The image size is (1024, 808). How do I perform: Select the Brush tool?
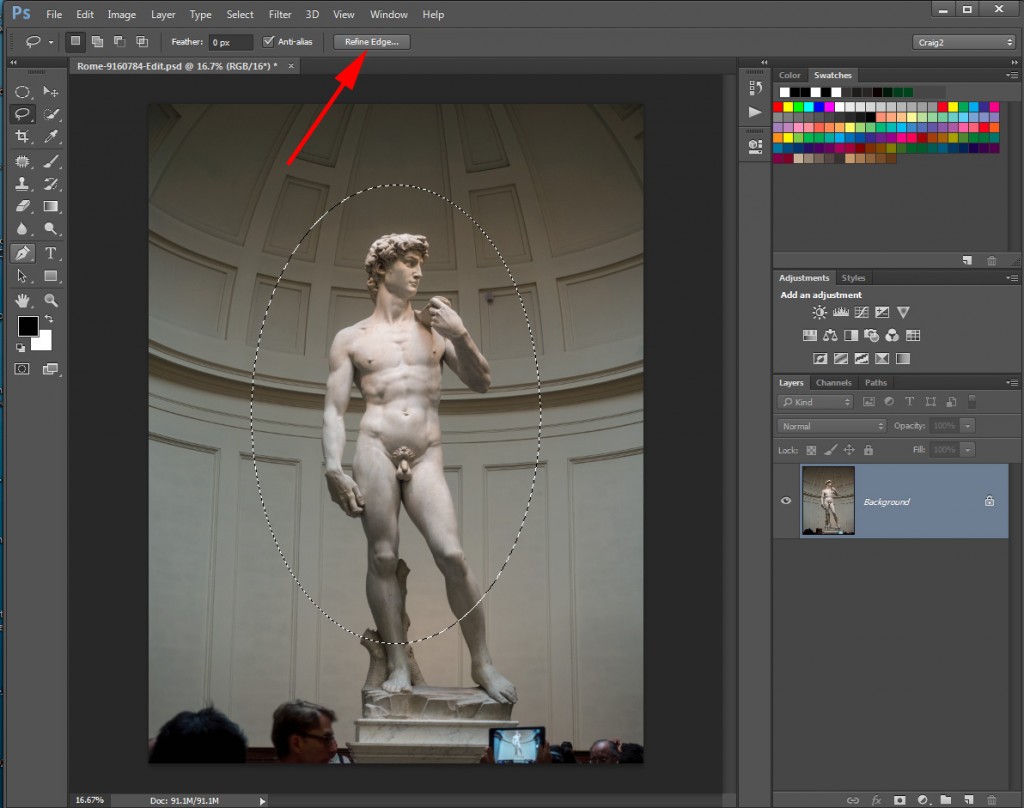point(51,161)
